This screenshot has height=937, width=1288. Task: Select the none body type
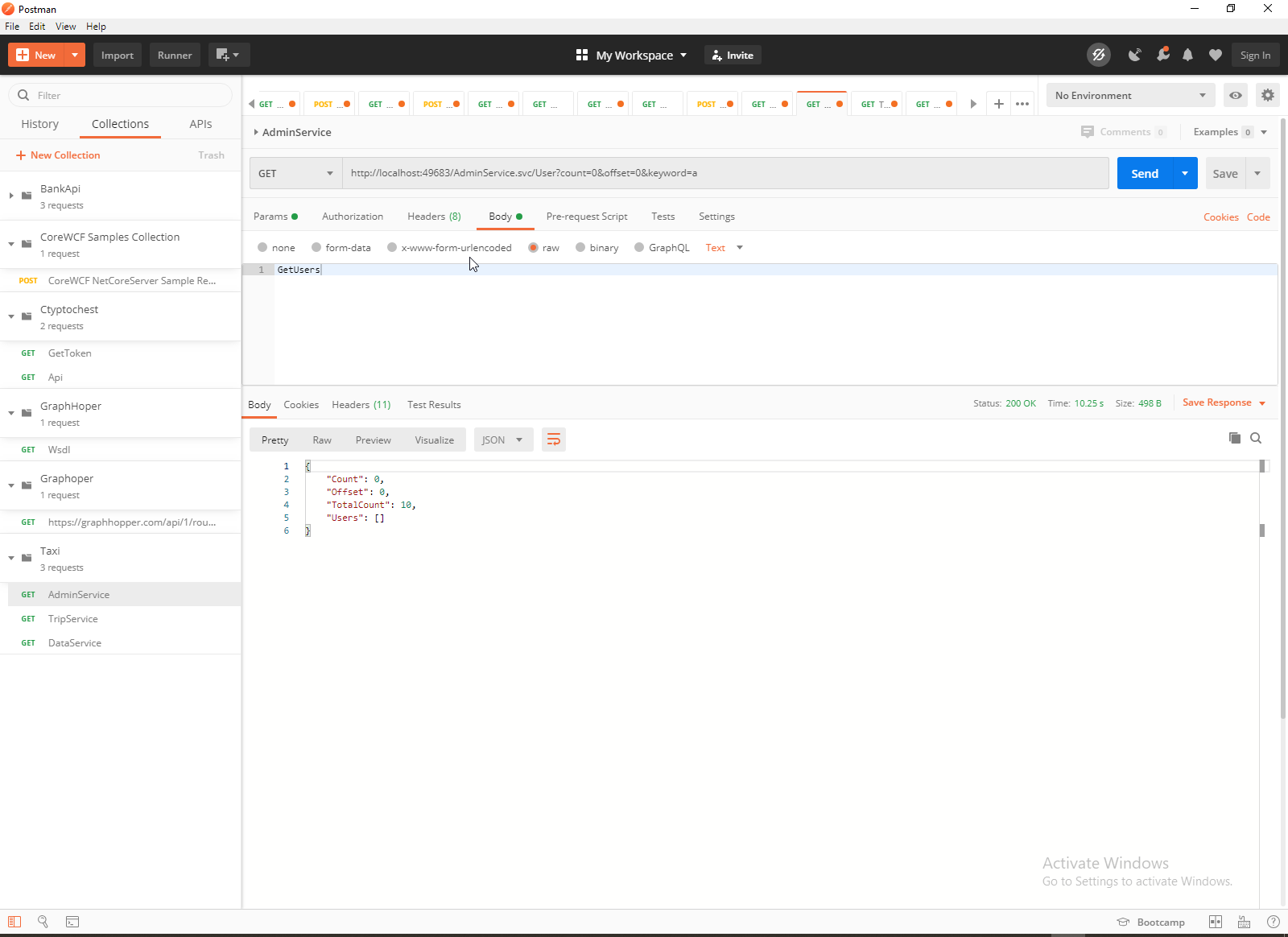(x=262, y=247)
